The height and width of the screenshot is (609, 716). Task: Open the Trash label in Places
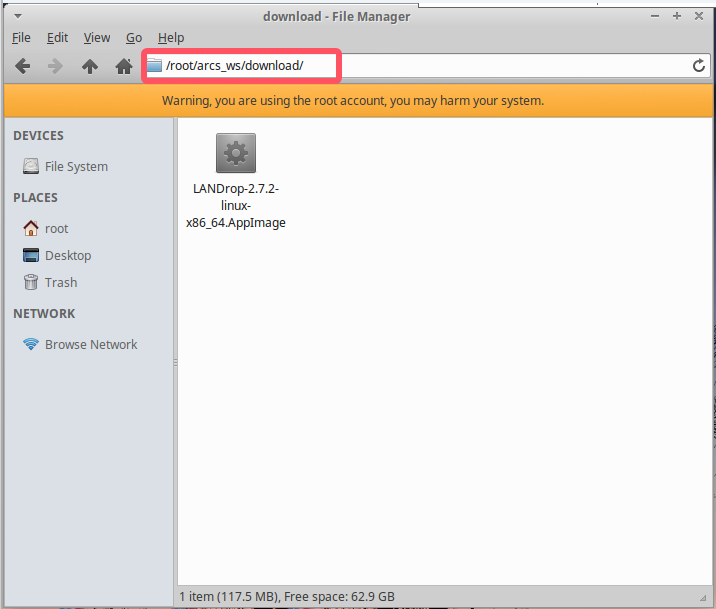(61, 282)
